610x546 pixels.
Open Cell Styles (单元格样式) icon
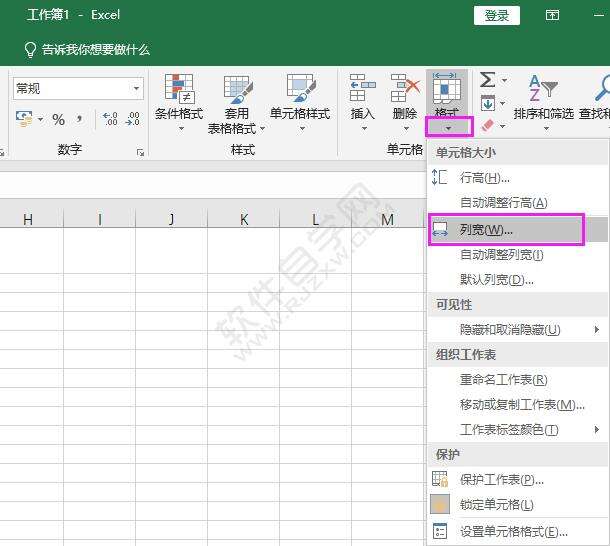(x=300, y=88)
